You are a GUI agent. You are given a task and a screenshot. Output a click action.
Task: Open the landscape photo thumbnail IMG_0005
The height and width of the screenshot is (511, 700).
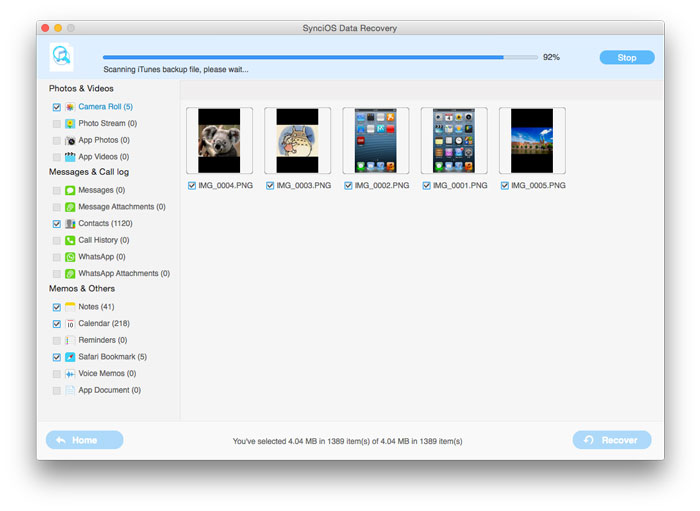(532, 141)
